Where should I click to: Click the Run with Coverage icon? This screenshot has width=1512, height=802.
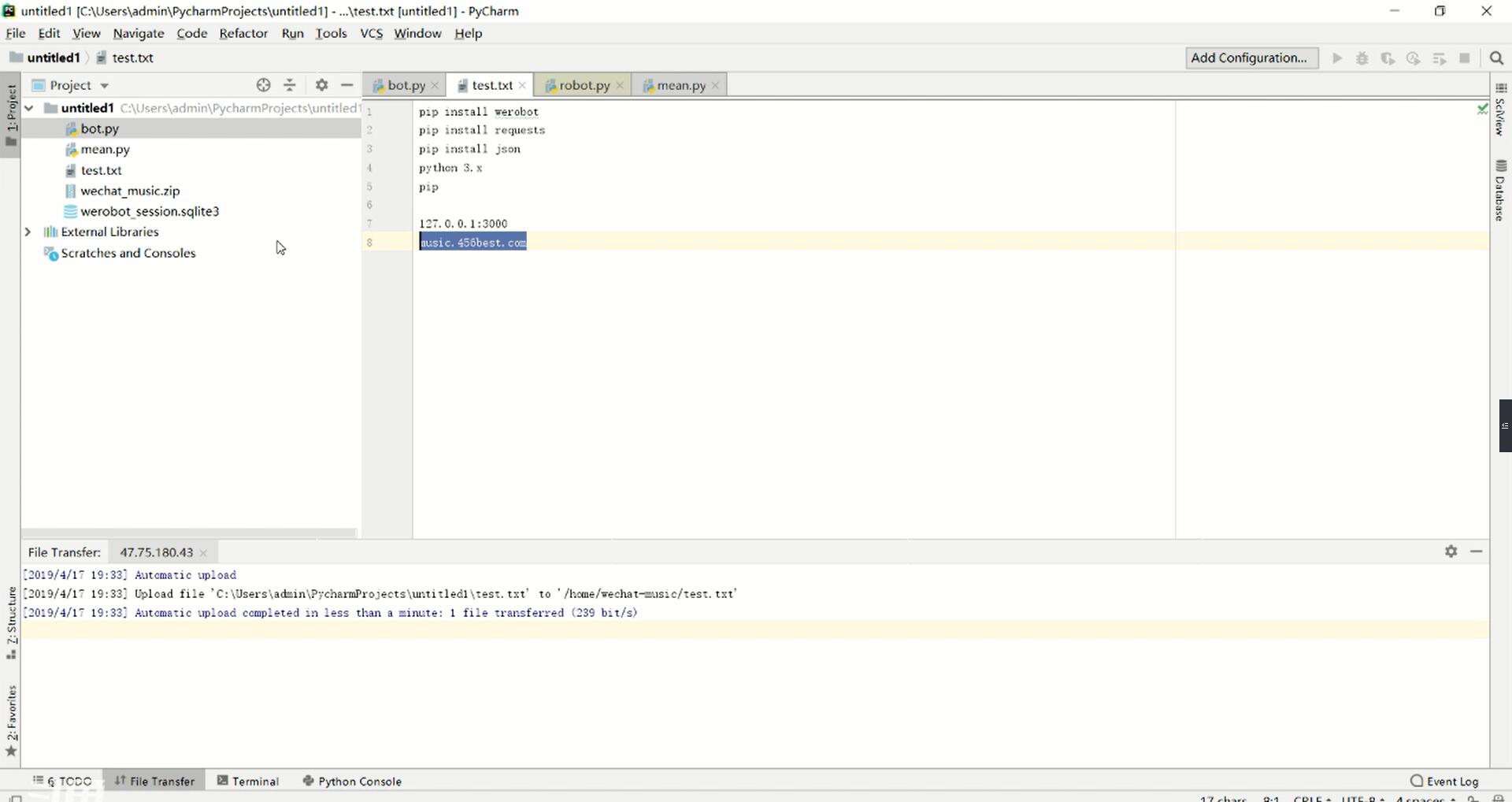[x=1388, y=58]
